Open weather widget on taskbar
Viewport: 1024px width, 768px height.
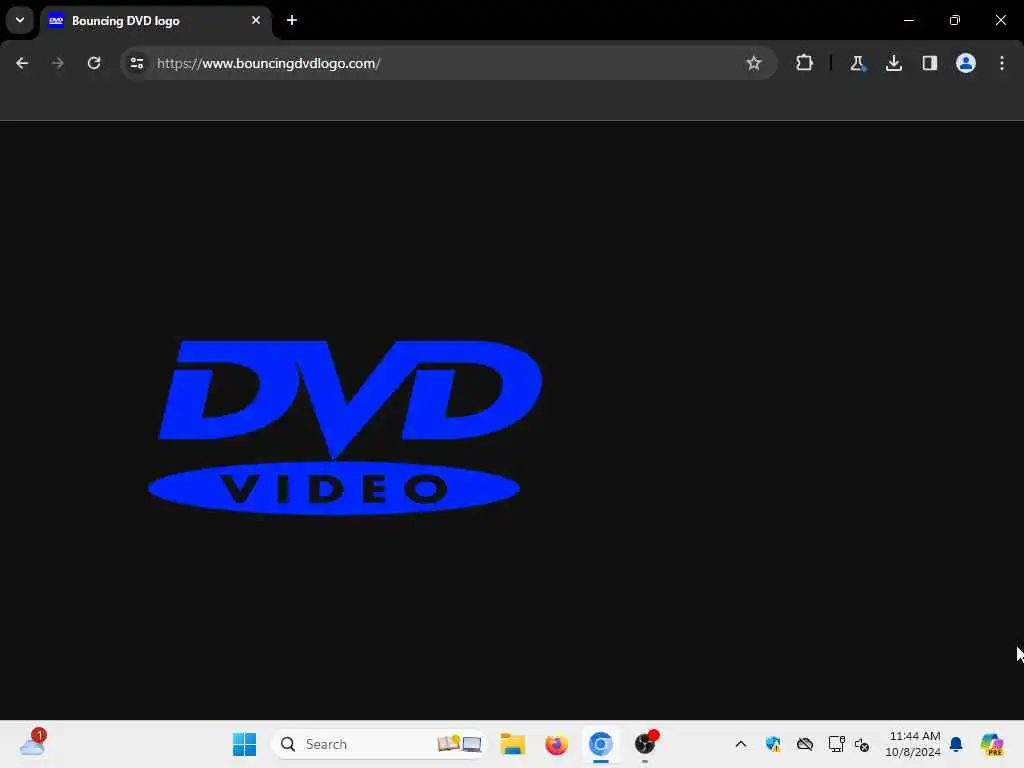[x=32, y=744]
